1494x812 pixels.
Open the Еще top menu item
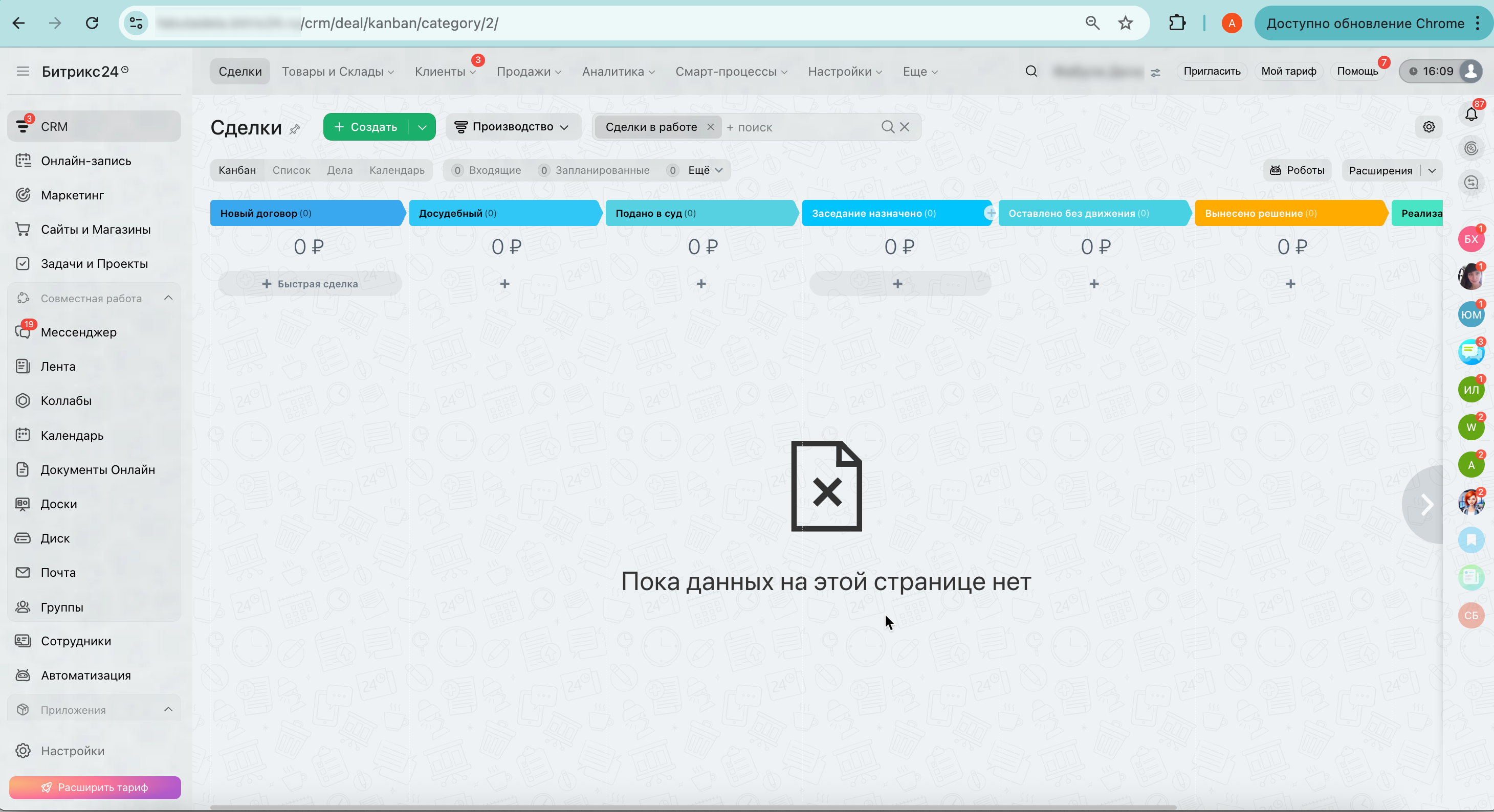920,71
